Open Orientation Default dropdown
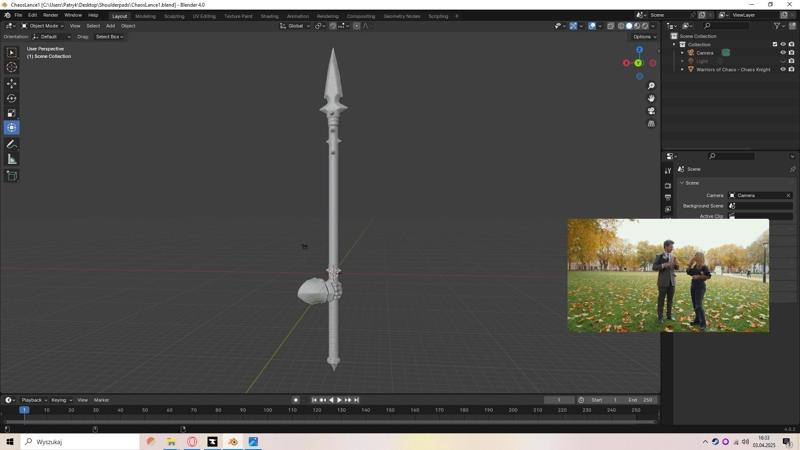Image resolution: width=800 pixels, height=450 pixels. pyautogui.click(x=51, y=37)
